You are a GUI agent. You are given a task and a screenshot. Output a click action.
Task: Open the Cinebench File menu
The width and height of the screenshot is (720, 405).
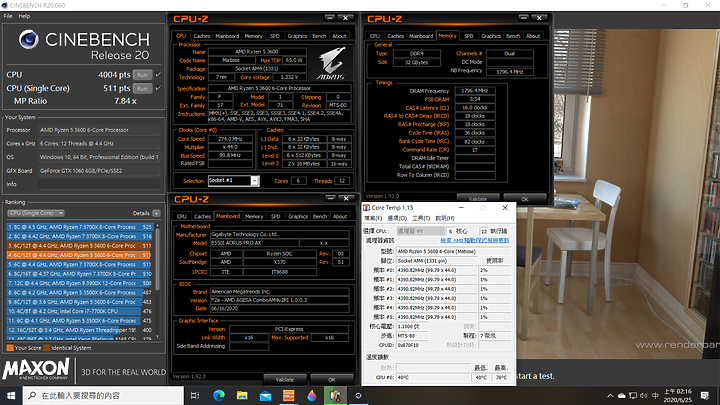(8, 16)
